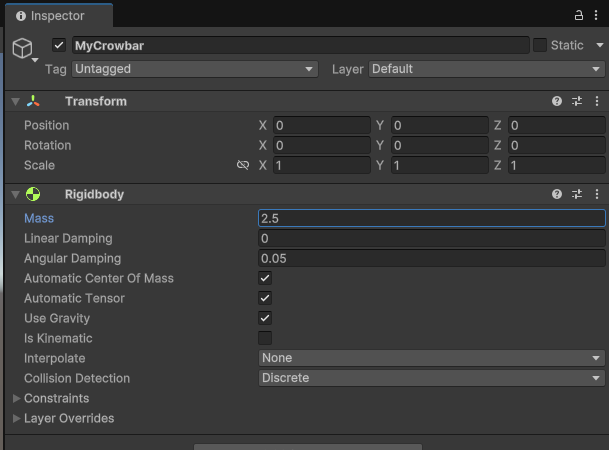Expand the Constraints section
Viewport: 609px width, 450px height.
pyautogui.click(x=16, y=398)
